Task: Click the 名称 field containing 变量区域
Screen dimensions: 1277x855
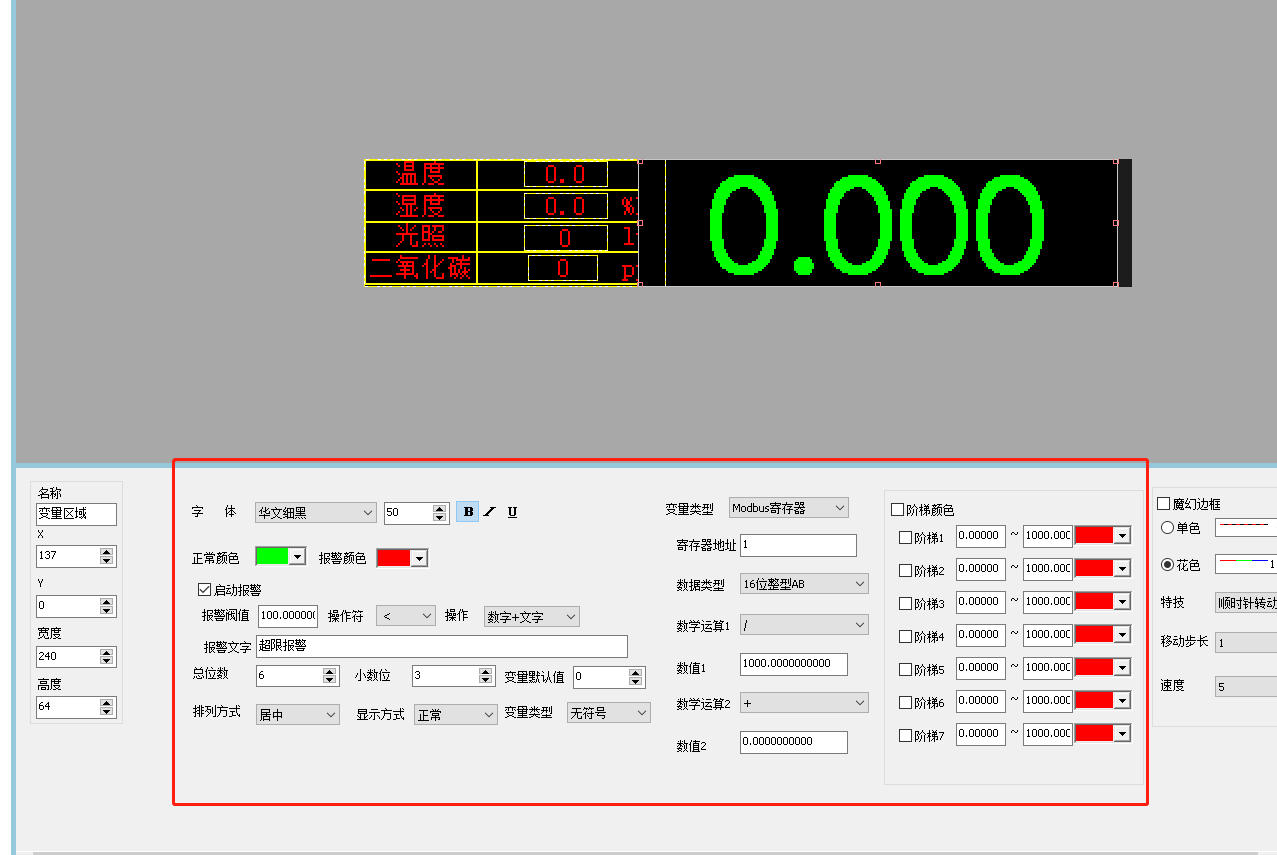Action: coord(76,514)
